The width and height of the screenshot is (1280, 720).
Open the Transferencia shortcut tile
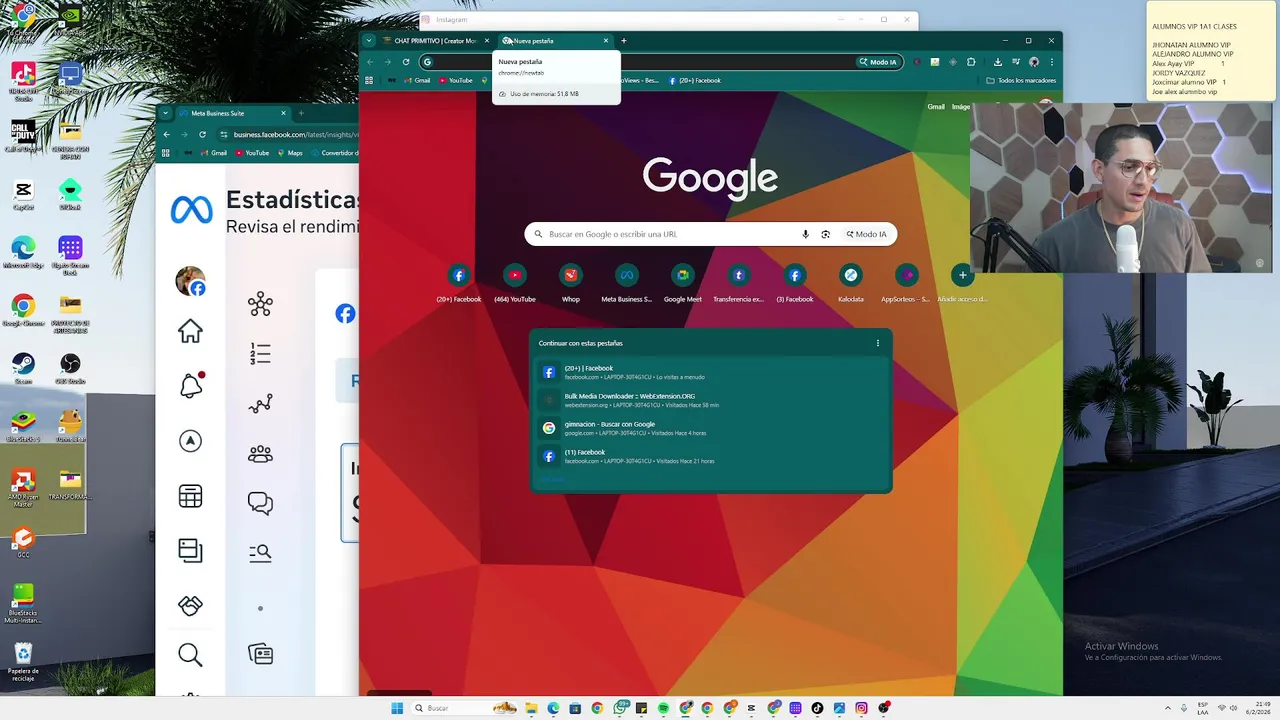[x=738, y=282]
